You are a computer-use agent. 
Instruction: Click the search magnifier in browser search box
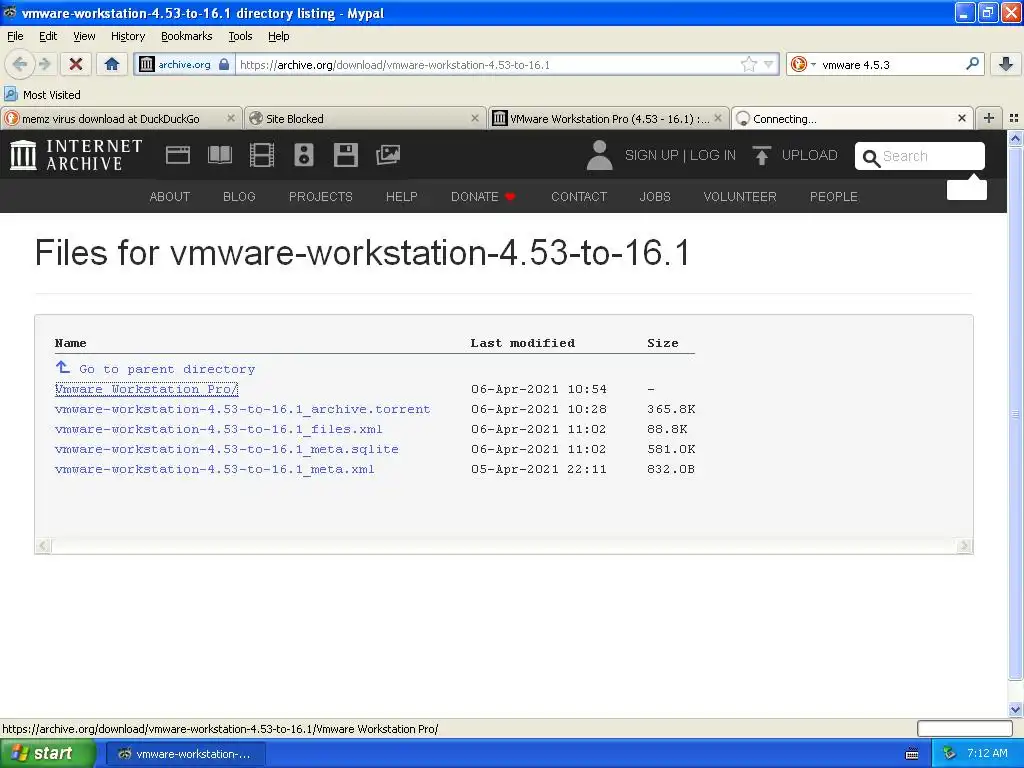coord(972,64)
